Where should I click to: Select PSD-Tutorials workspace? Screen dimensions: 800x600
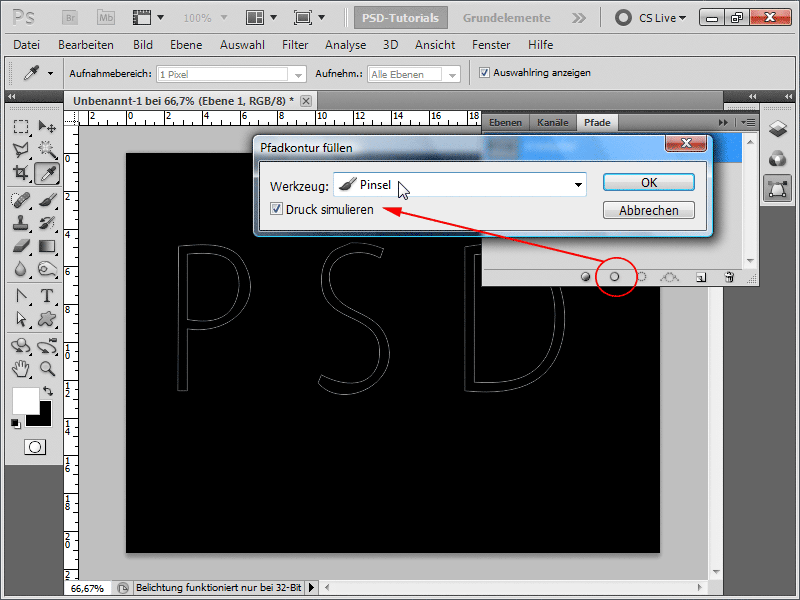[x=401, y=18]
